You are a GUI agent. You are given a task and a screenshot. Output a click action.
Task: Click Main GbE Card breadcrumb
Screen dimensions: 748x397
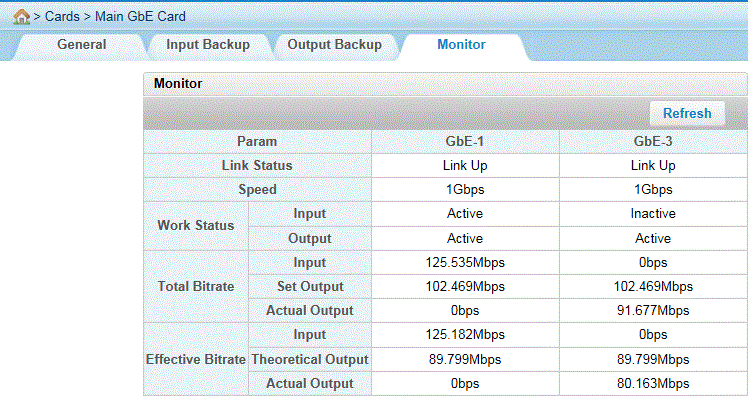tap(140, 16)
